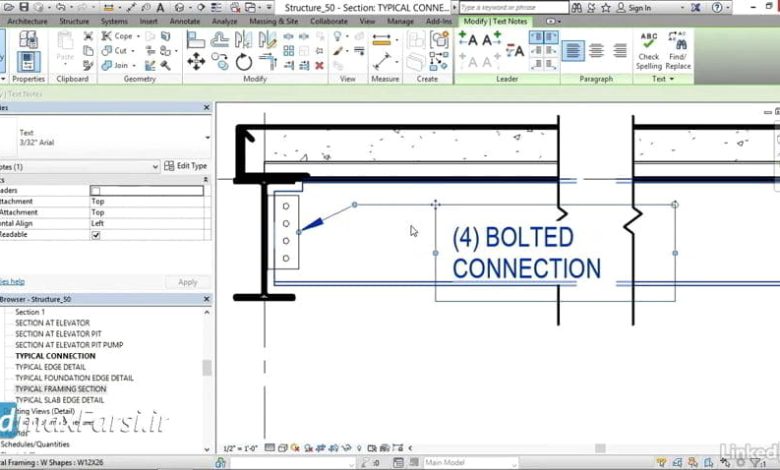Open the Annotate ribbon tab
Screen dimensions: 780x470
(185, 21)
